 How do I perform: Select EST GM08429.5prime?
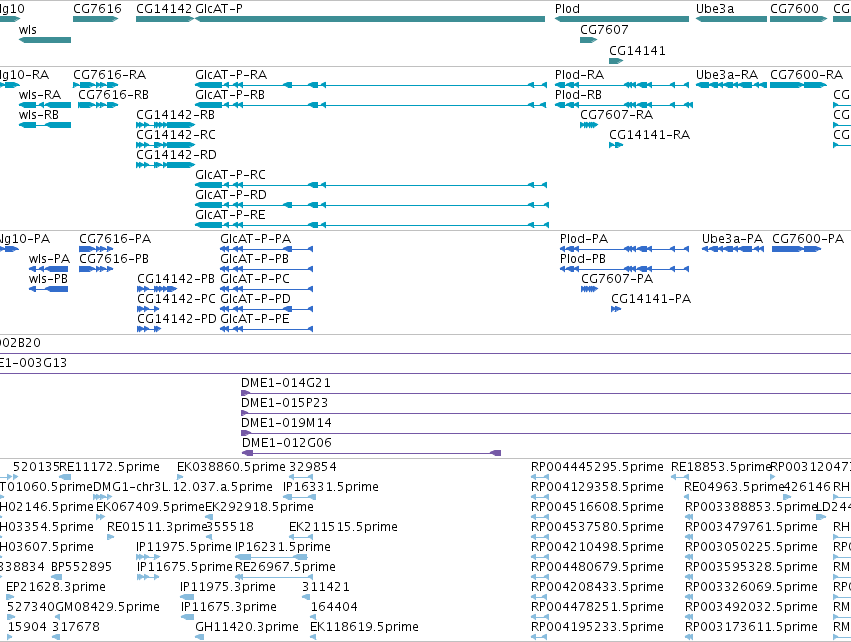[56, 616]
